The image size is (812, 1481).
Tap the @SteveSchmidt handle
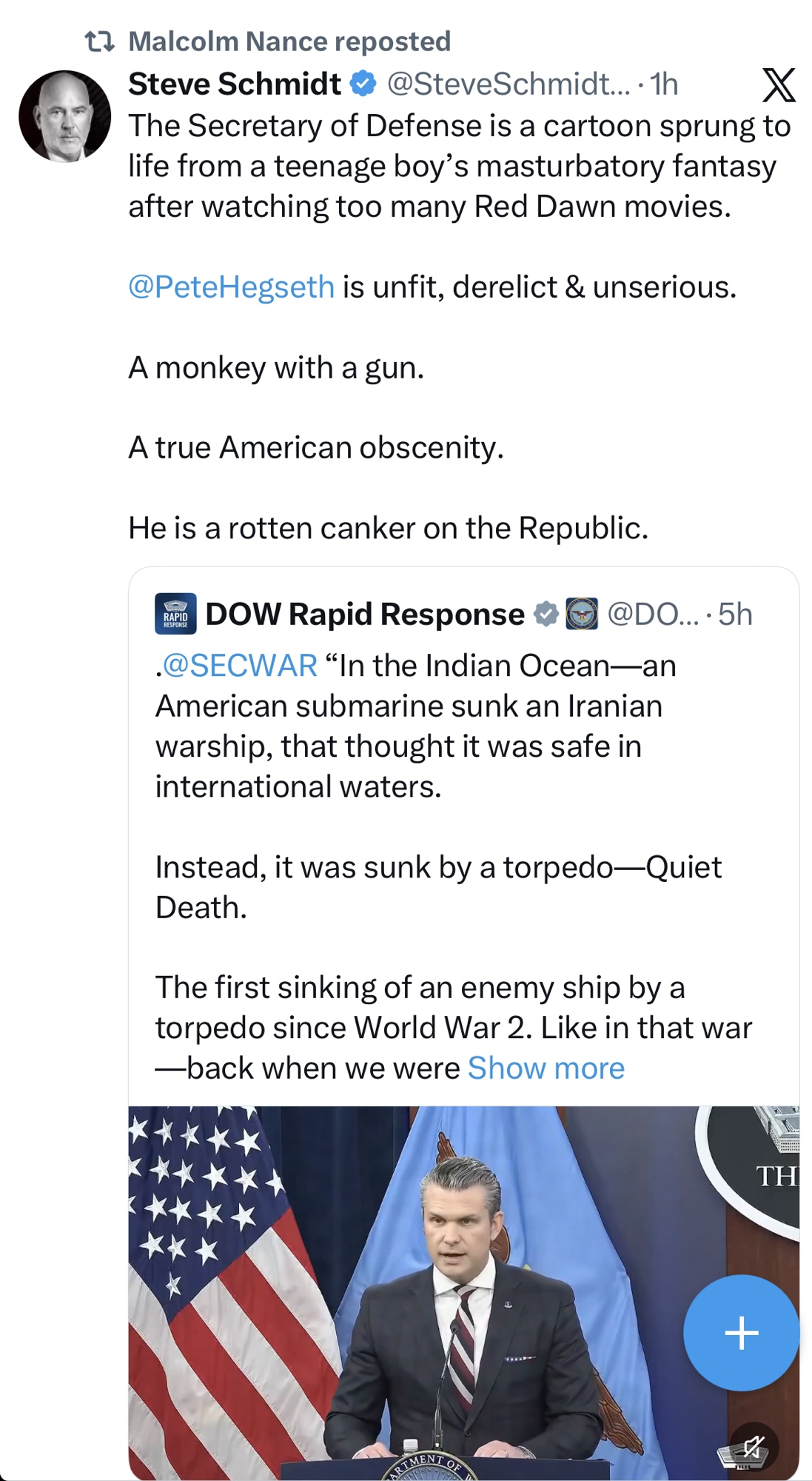point(509,84)
